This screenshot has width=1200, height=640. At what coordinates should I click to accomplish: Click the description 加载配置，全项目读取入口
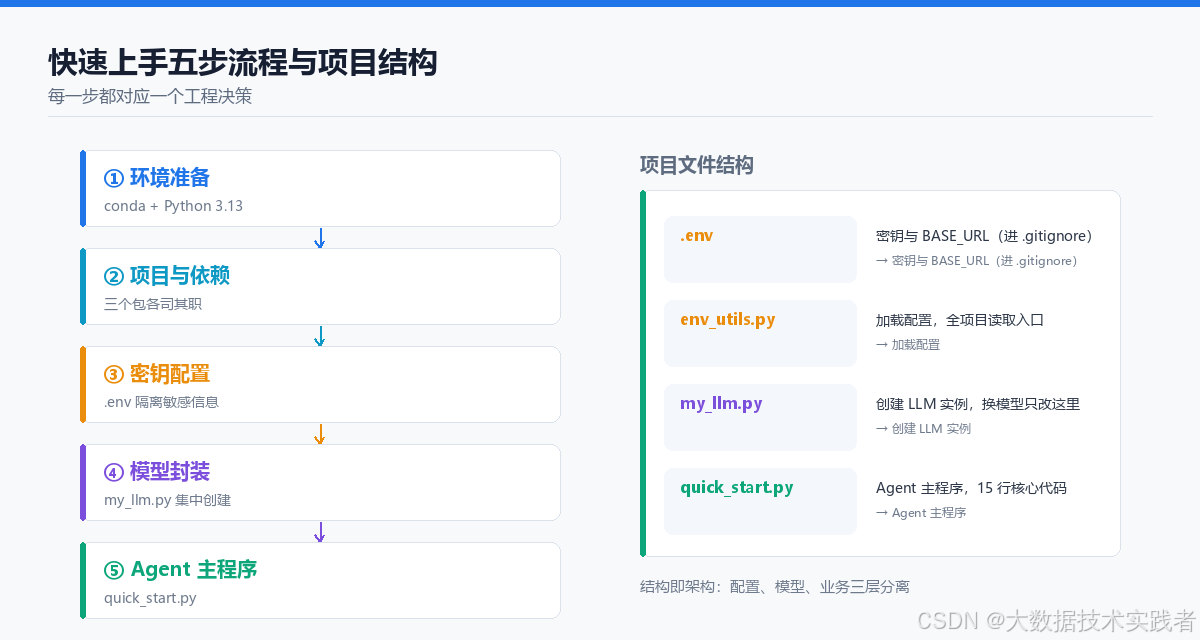tap(960, 320)
